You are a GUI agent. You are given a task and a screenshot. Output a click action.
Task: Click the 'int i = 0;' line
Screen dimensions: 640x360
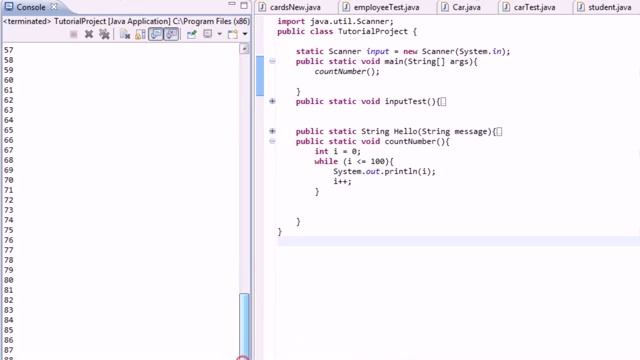coord(338,151)
